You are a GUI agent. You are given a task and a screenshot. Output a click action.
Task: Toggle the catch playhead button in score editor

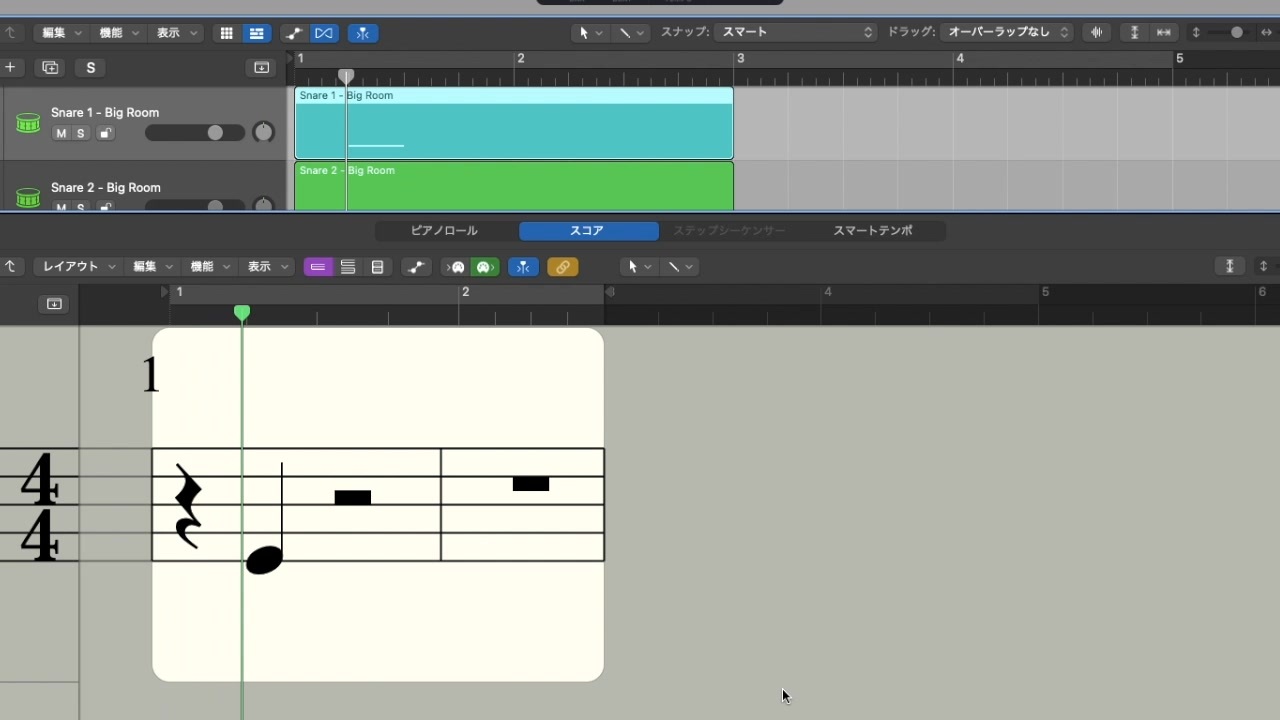524,267
